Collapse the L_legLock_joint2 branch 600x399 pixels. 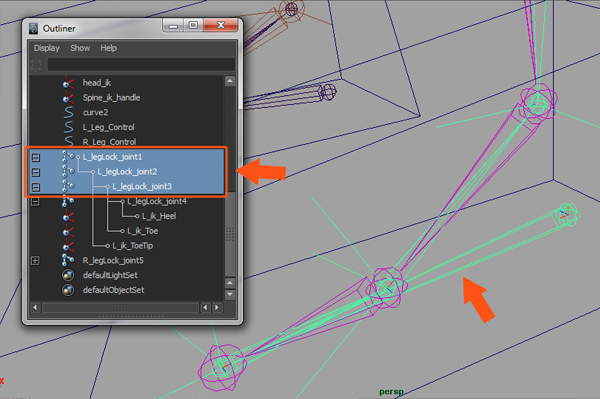pos(36,172)
